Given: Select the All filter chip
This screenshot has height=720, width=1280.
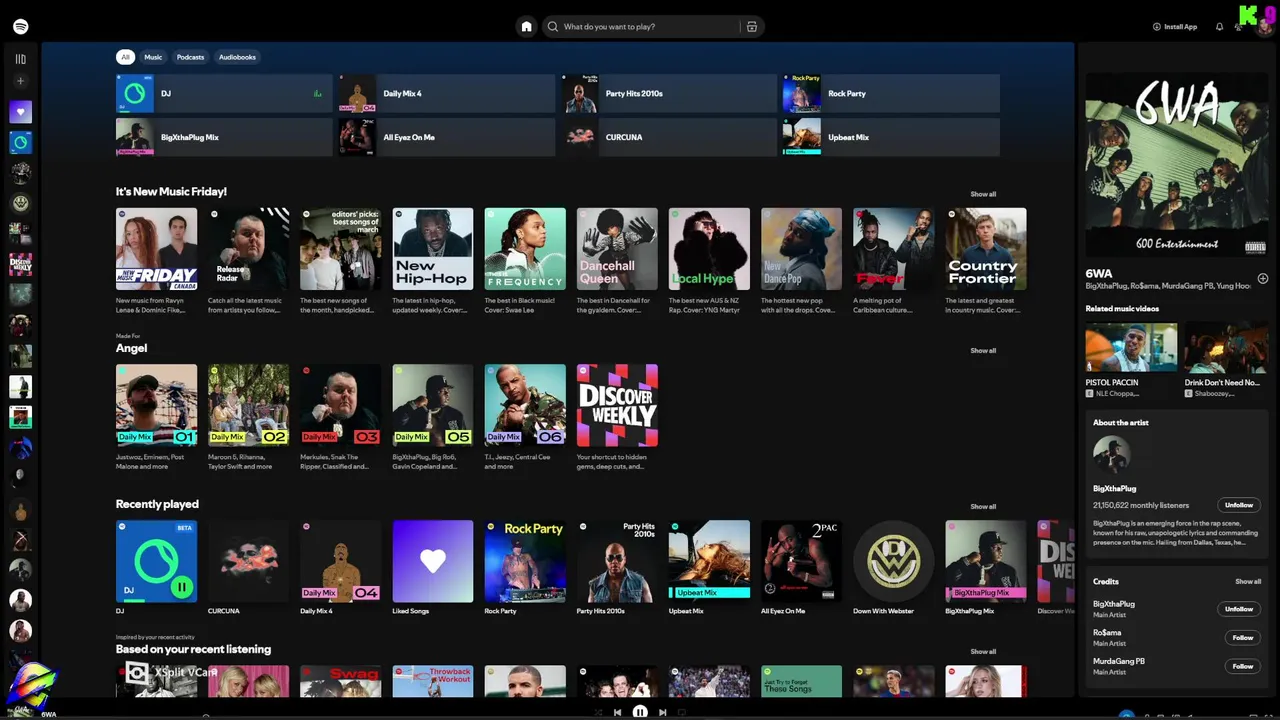Looking at the screenshot, I should pos(125,57).
